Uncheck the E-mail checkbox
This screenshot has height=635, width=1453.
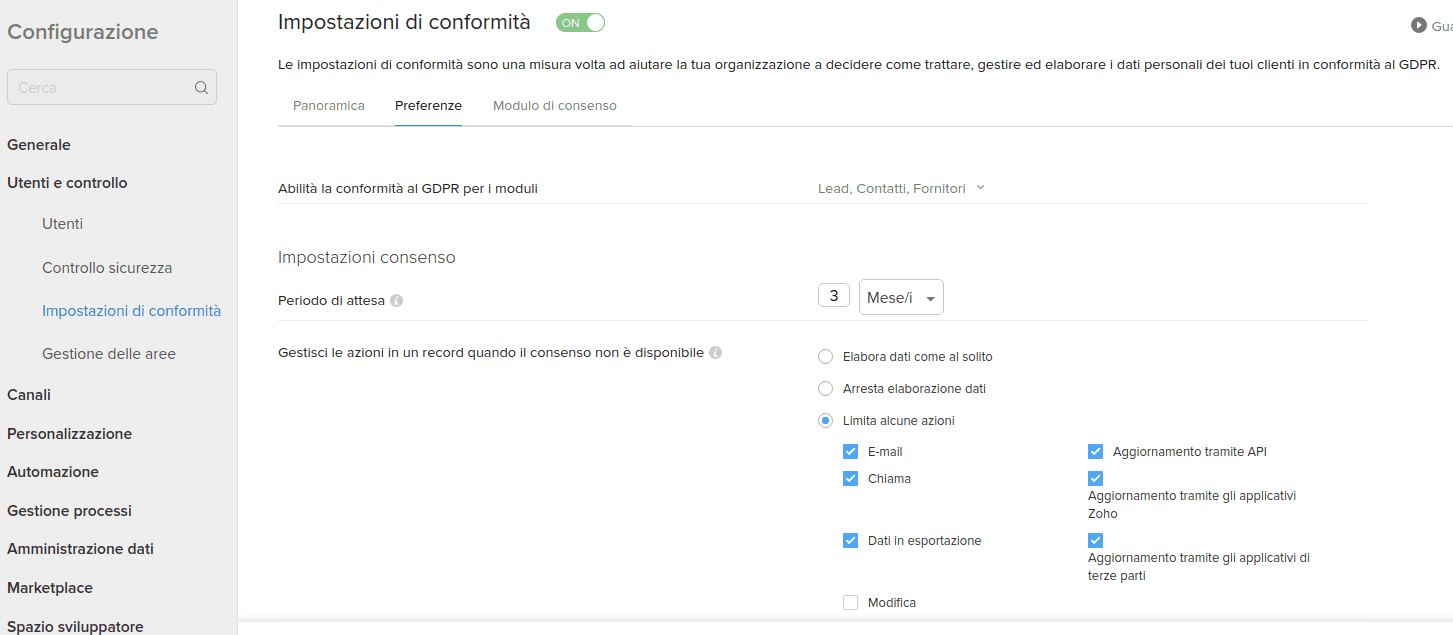pos(851,452)
